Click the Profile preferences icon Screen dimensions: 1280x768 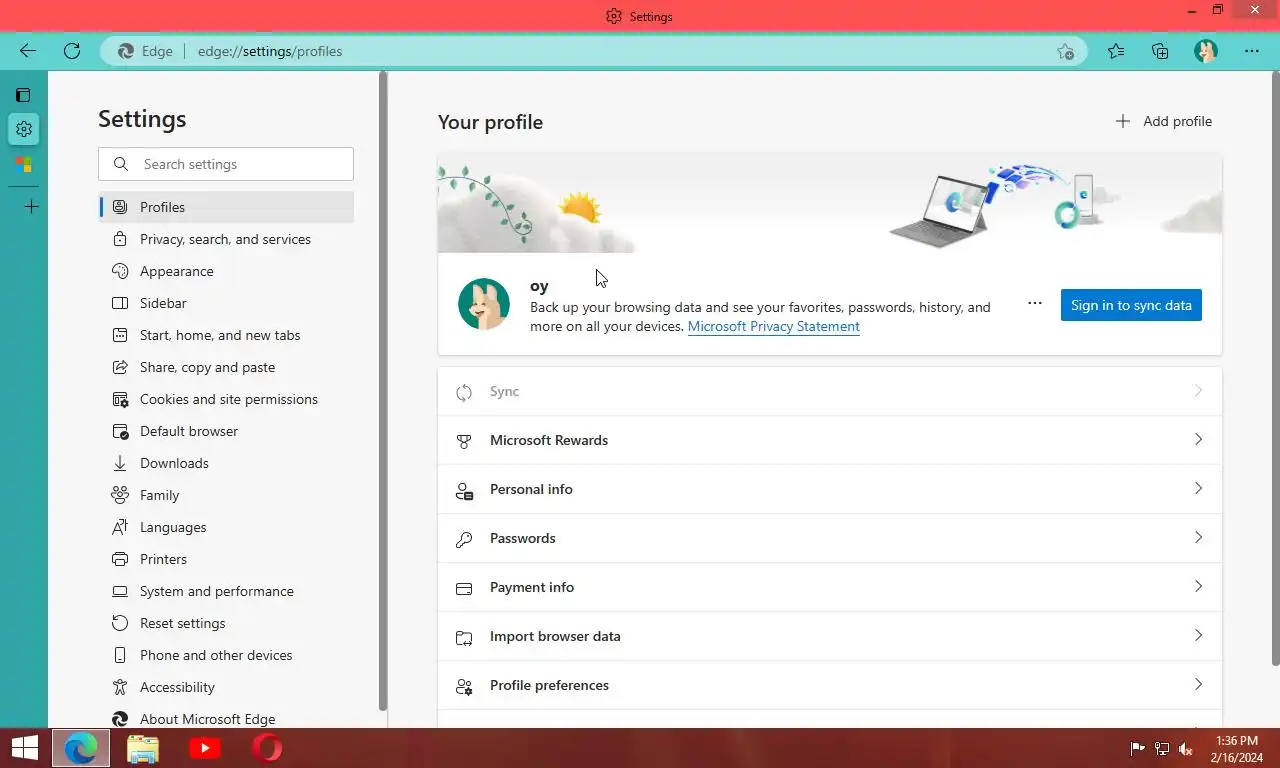[x=464, y=686]
